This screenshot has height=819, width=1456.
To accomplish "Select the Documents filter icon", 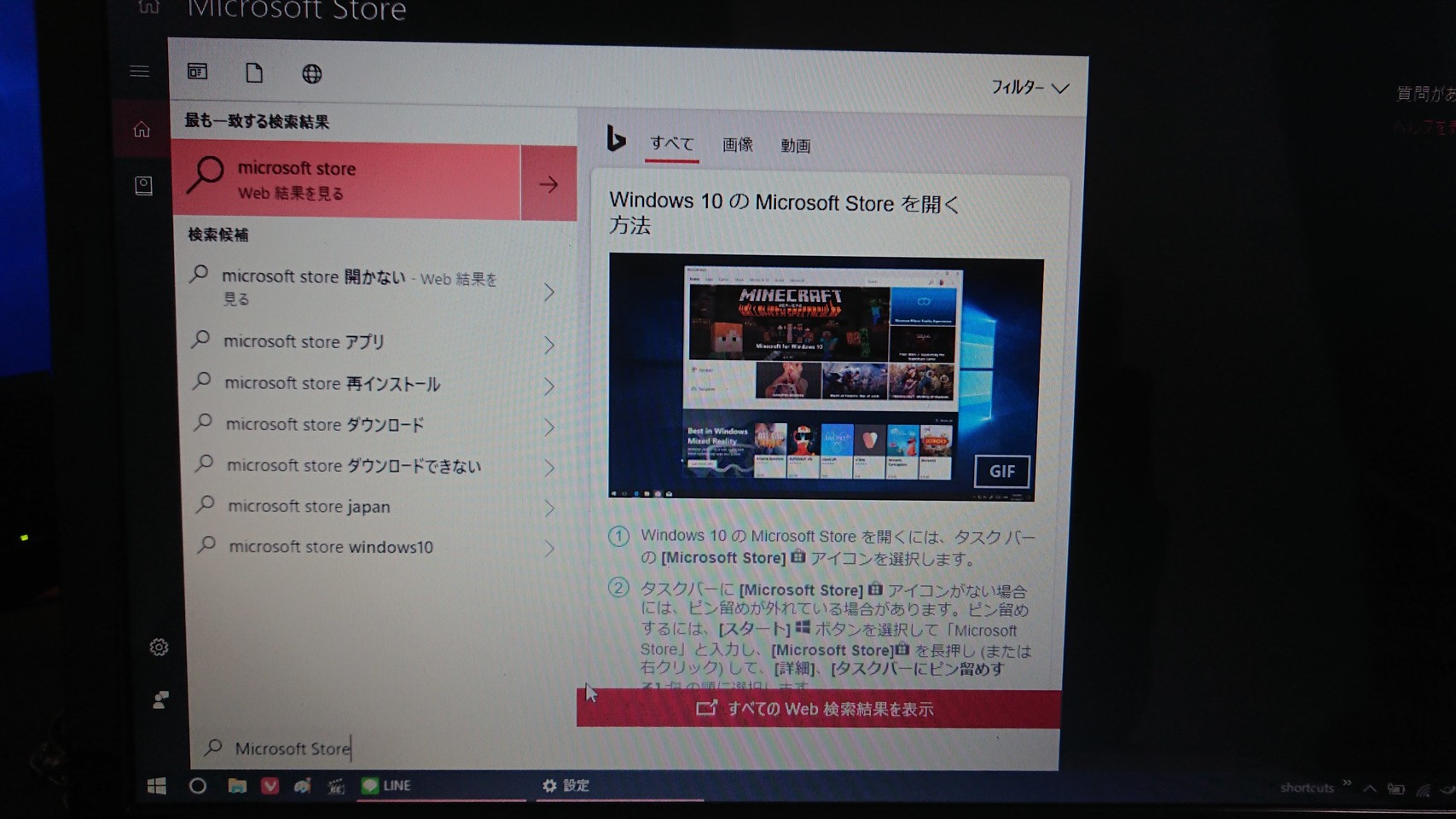I will click(254, 73).
